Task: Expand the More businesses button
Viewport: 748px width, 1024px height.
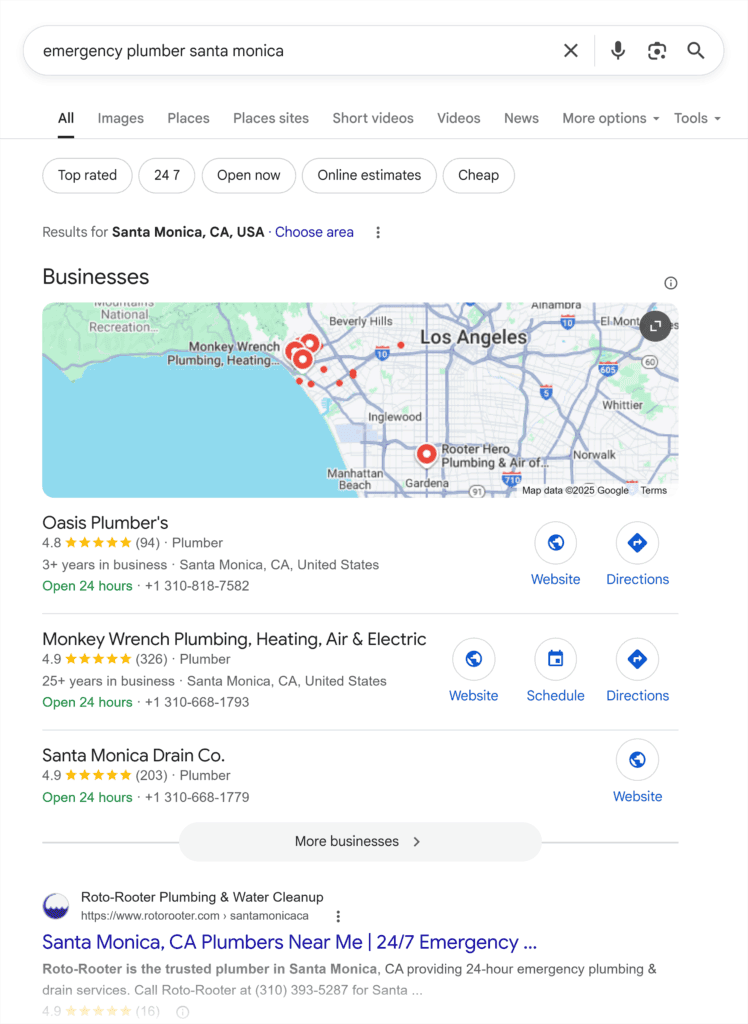Action: (x=360, y=841)
